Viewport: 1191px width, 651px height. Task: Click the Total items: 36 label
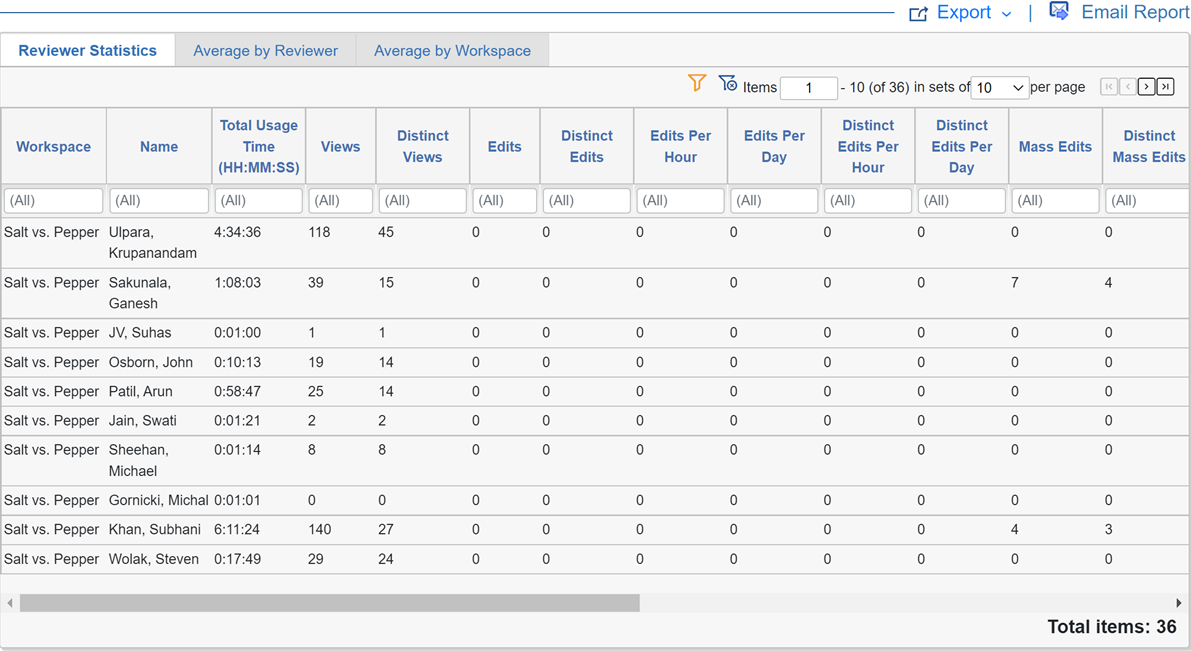point(1111,627)
